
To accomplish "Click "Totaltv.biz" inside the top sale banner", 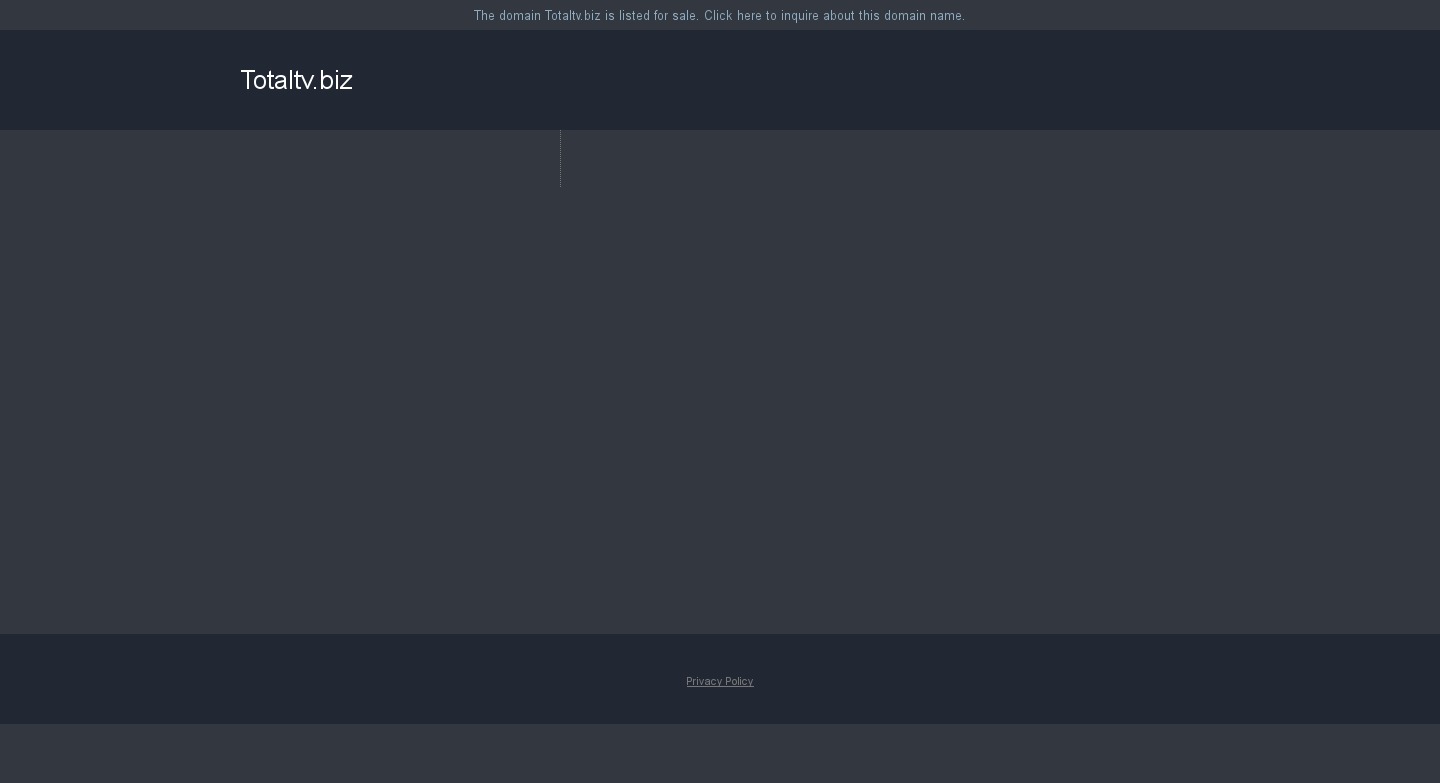I will pos(572,16).
